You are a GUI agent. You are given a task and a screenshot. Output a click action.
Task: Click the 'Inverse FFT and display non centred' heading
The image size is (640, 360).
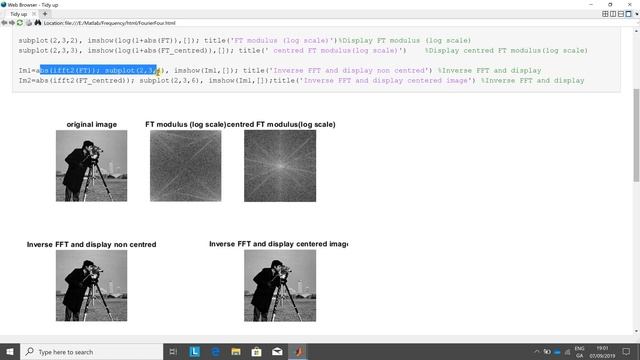[x=91, y=244]
